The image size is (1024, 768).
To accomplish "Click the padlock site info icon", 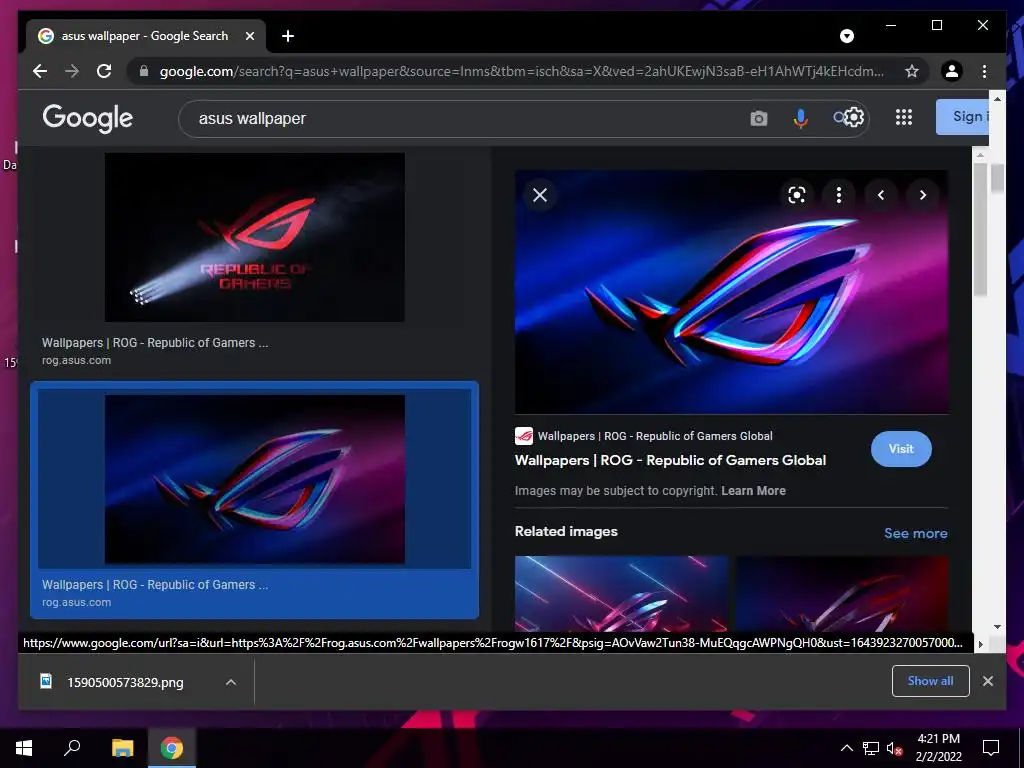I will pyautogui.click(x=144, y=71).
